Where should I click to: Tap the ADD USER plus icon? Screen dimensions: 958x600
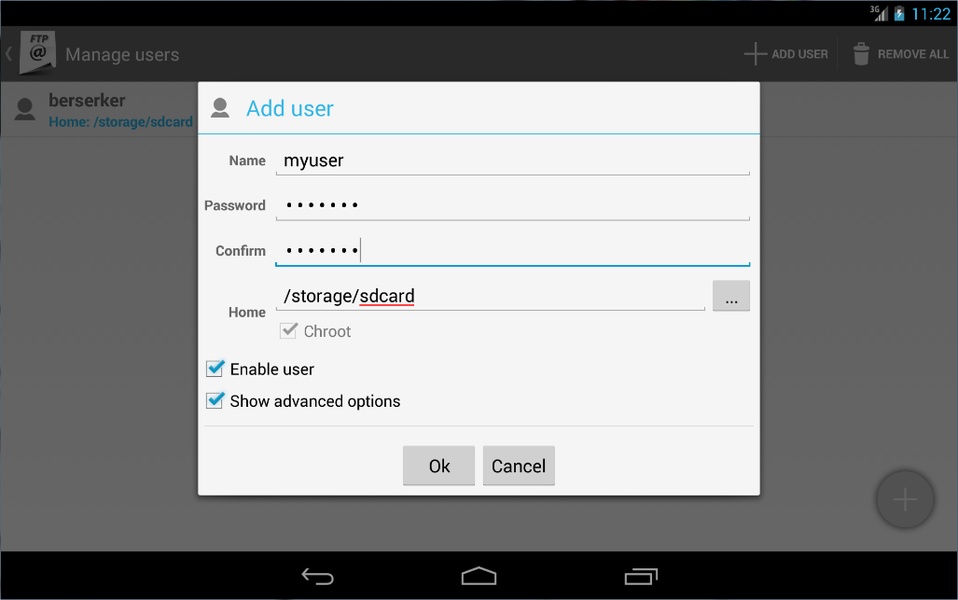point(755,54)
